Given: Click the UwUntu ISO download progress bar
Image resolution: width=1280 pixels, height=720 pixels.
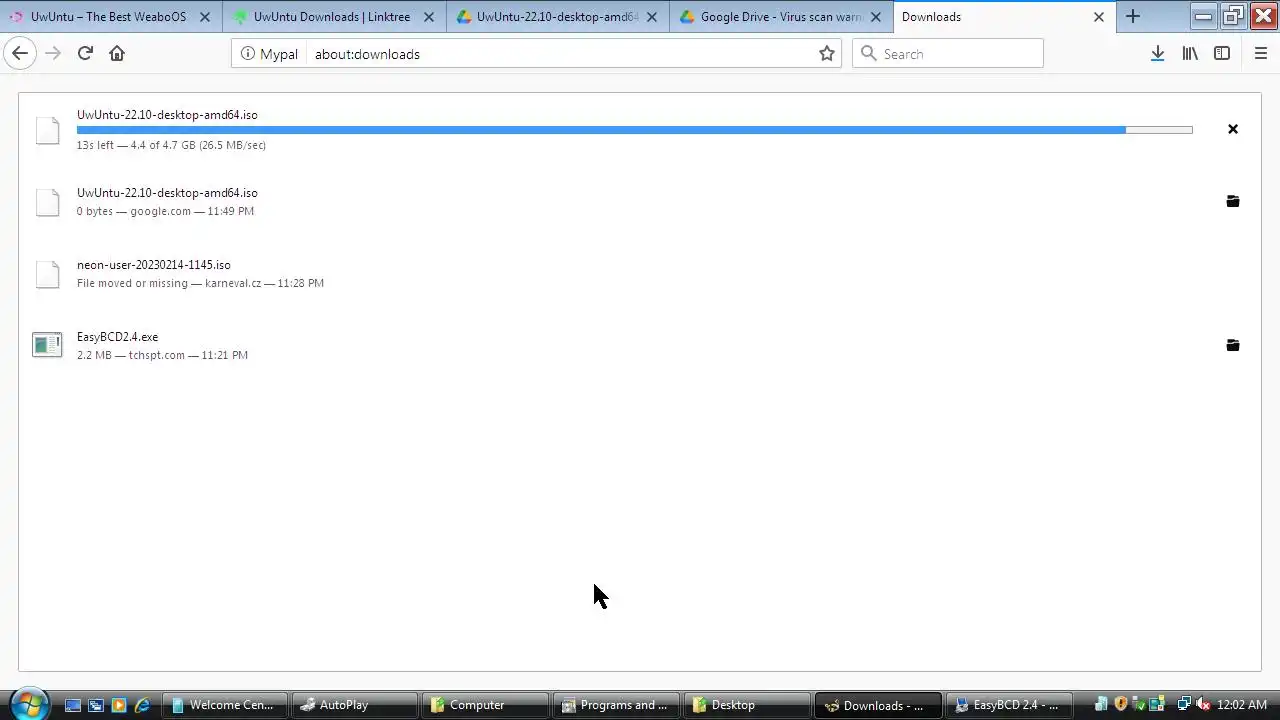Looking at the screenshot, I should (634, 130).
